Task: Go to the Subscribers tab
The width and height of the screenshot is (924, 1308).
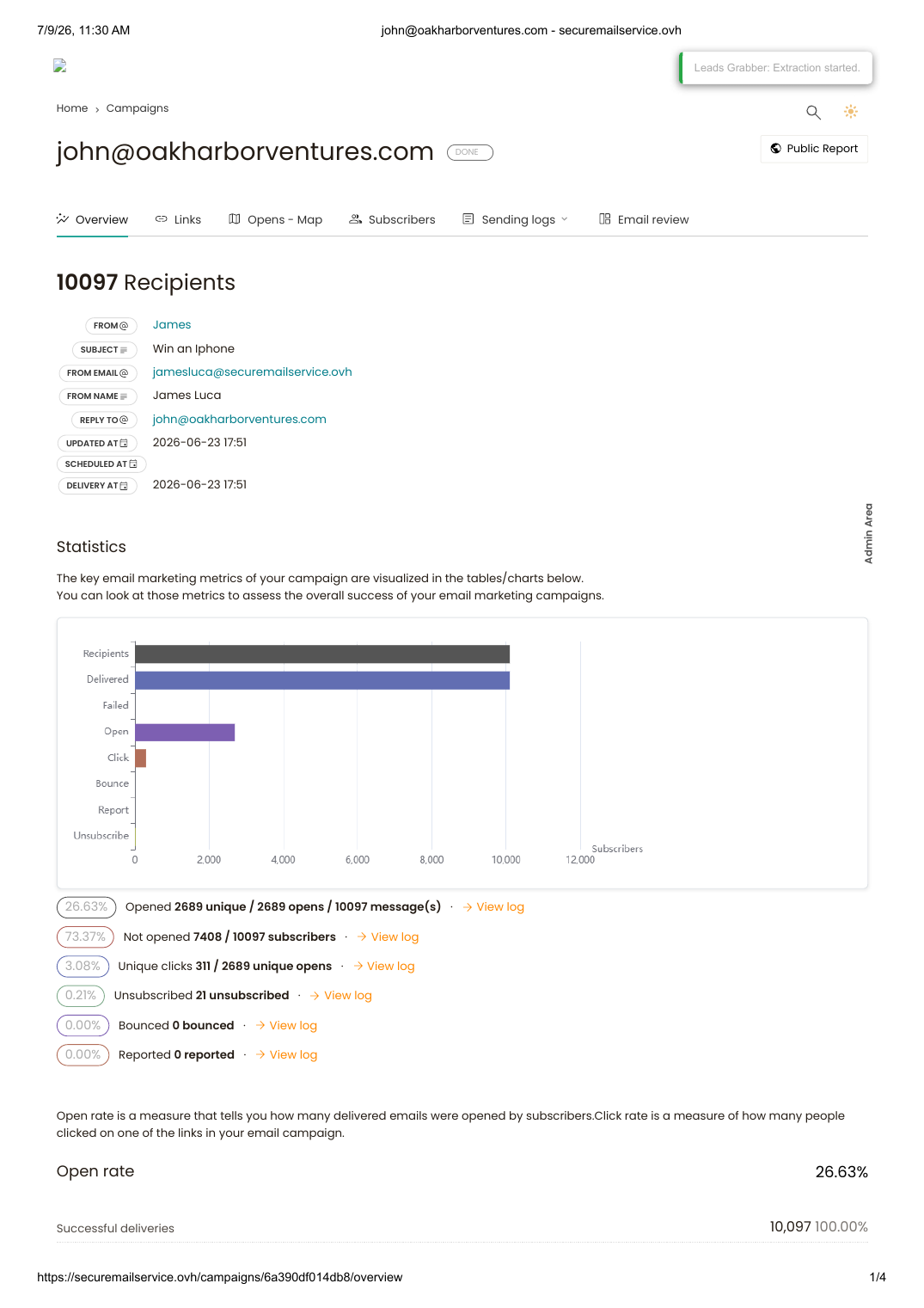Action: pyautogui.click(x=392, y=219)
